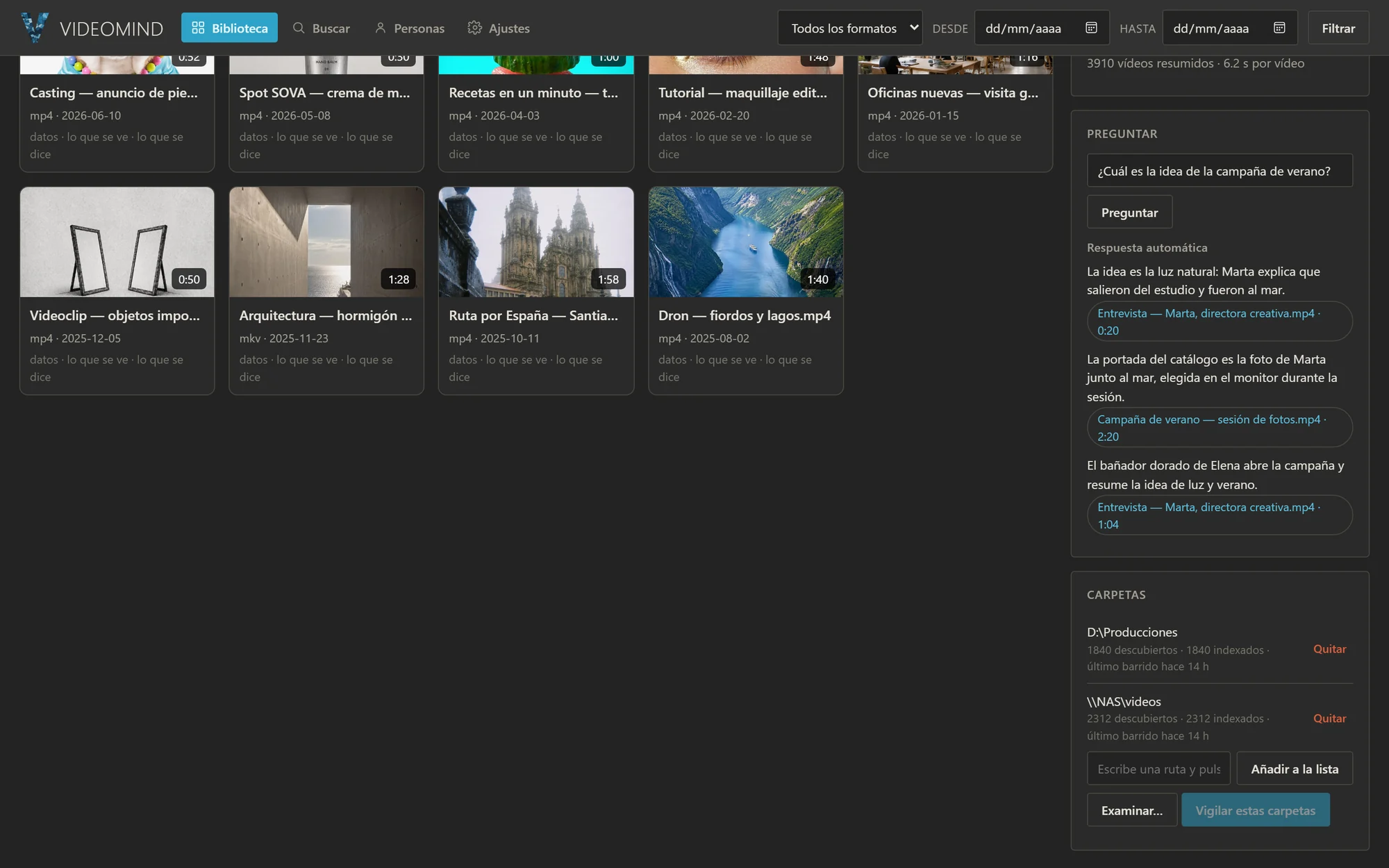The width and height of the screenshot is (1389, 868).
Task: Open the Entrevista Marta 0:20 source link
Action: [1220, 322]
